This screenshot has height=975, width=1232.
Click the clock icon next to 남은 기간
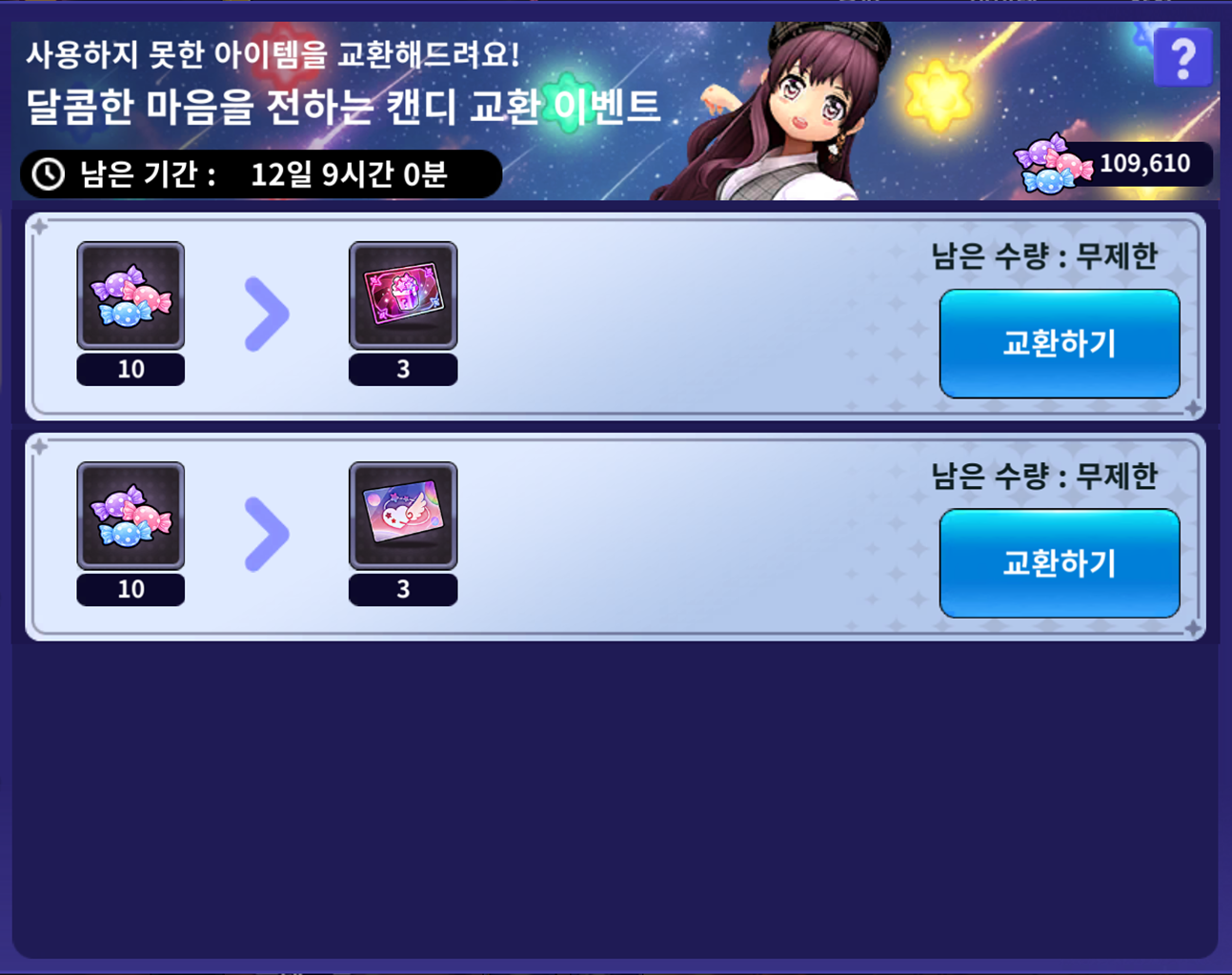49,174
